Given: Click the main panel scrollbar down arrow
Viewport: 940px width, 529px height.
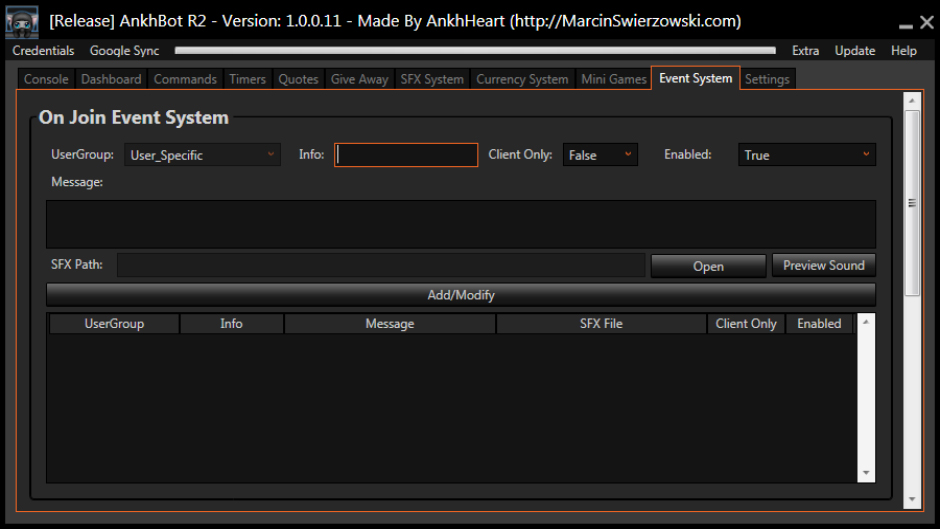Looking at the screenshot, I should [912, 499].
